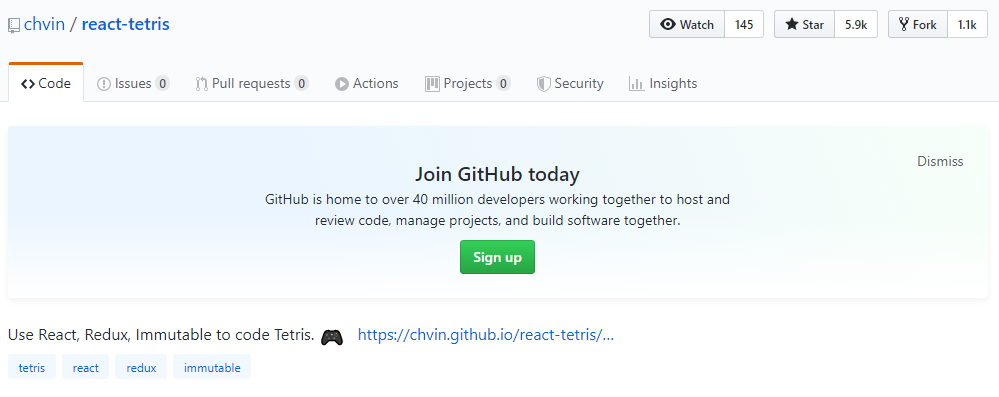Switch to the Code tab
Viewport: 999px width, 397px height.
46,83
